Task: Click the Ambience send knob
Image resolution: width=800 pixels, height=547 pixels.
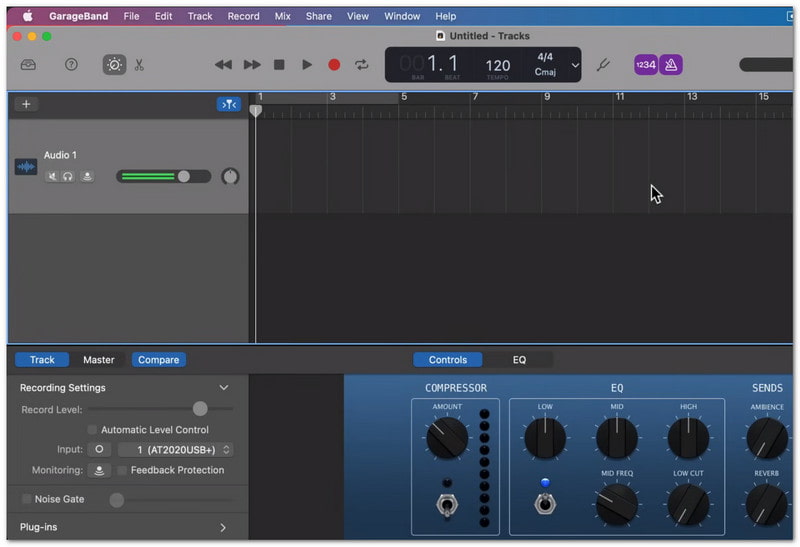Action: pyautogui.click(x=767, y=438)
